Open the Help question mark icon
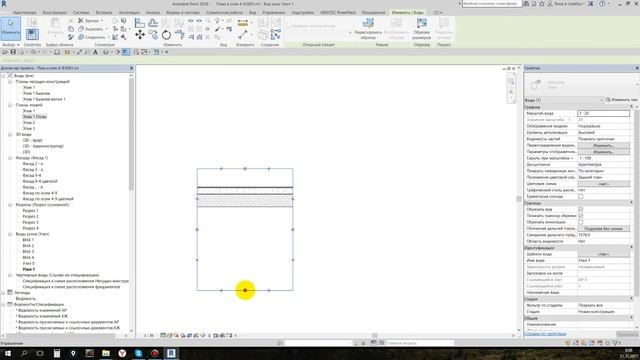 602,4
